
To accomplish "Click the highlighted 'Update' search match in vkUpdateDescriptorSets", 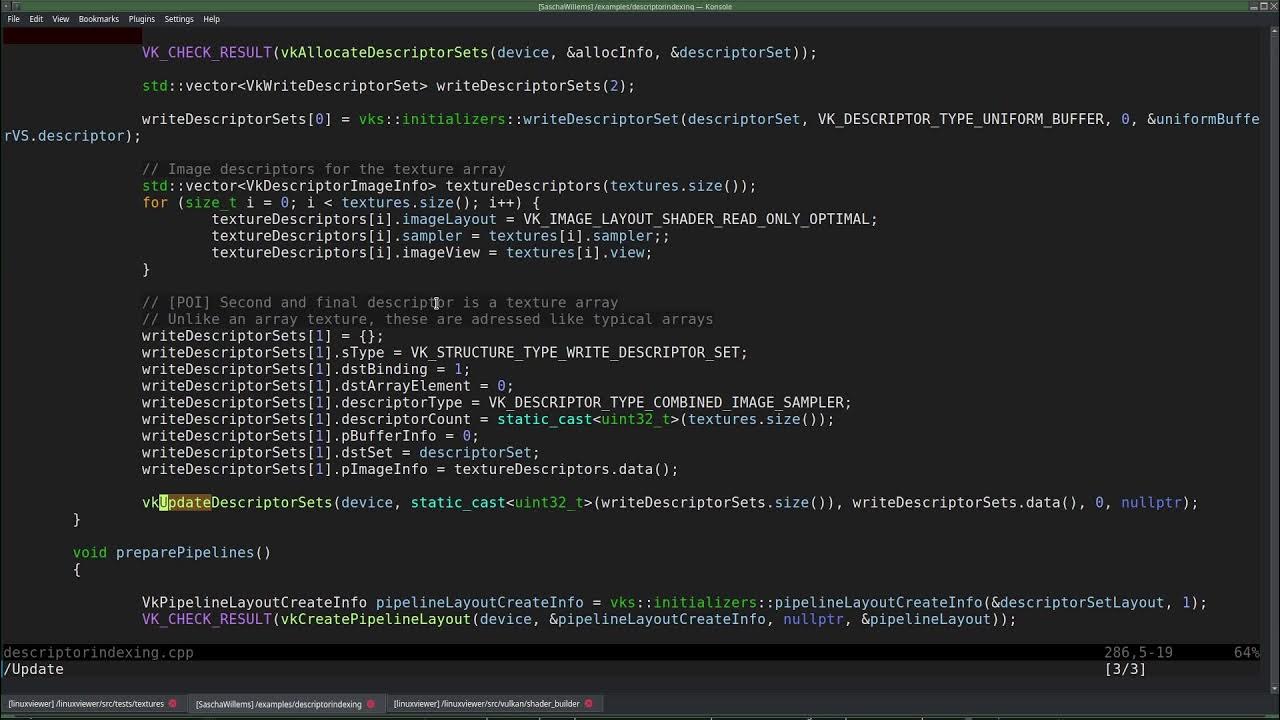I will tap(185, 502).
